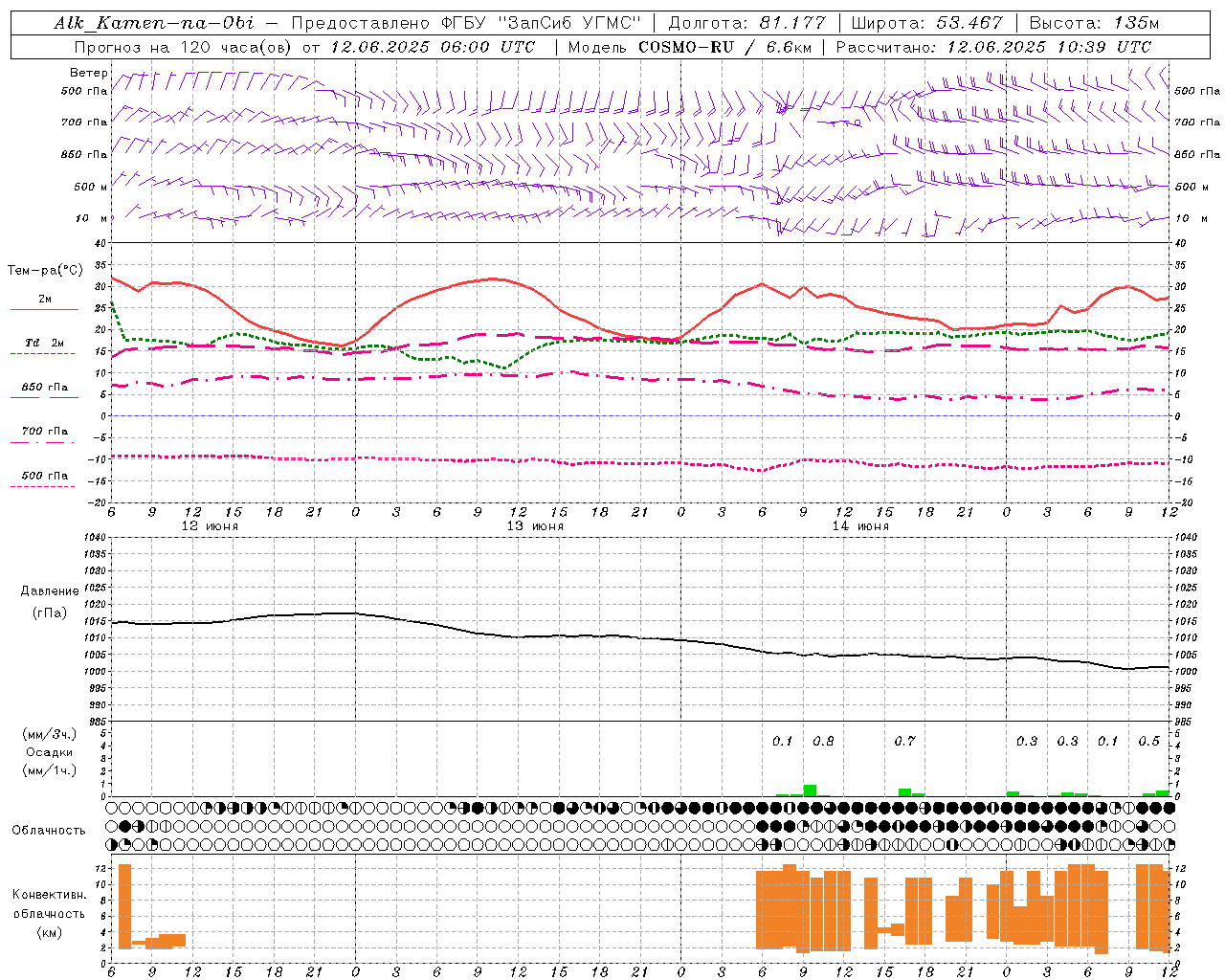Viewport: 1225px width, 980px height.
Task: Click the '700 гПа' temperature legend entry
Action: [x=45, y=432]
